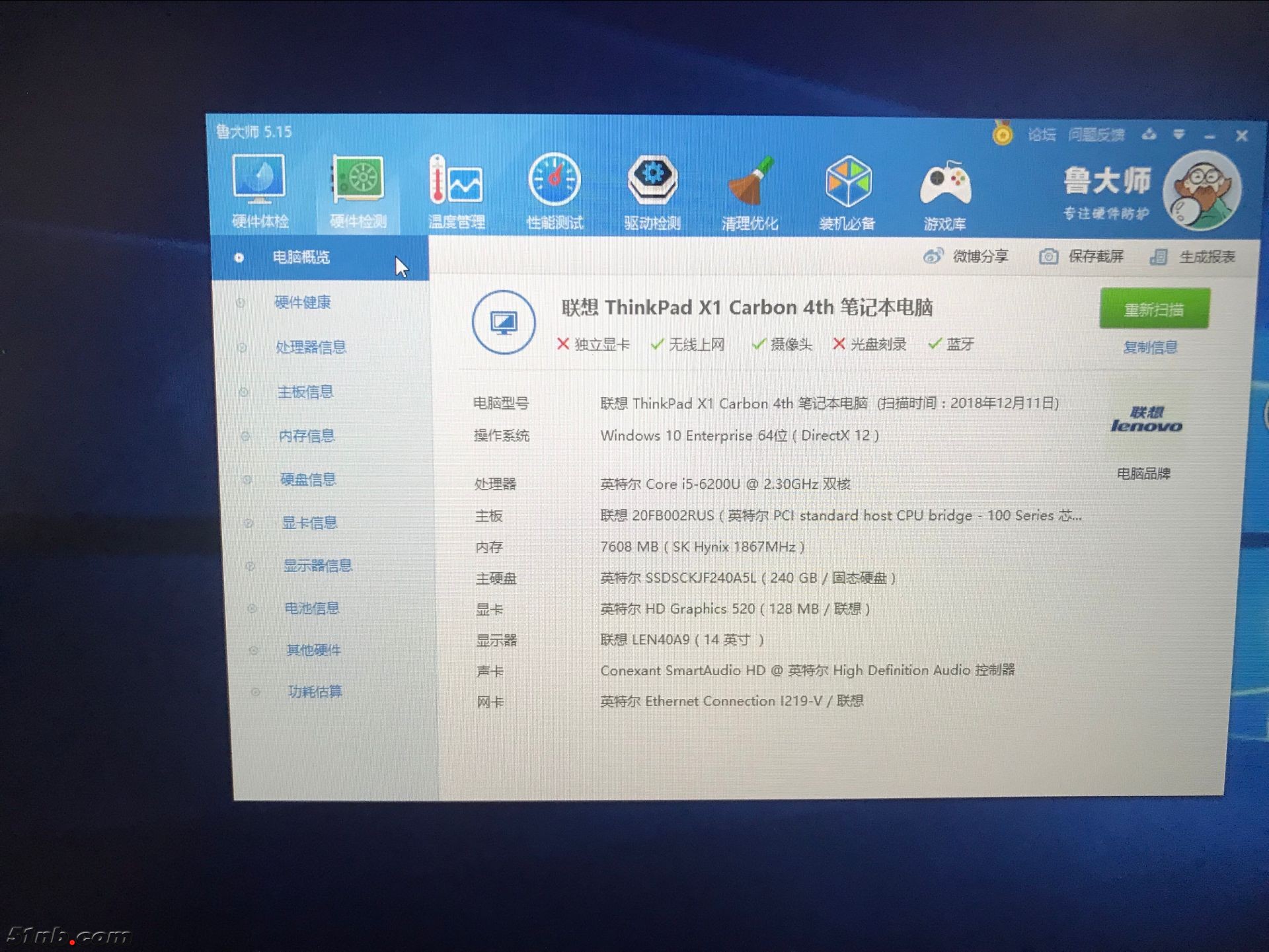Select 电脑概览 radio item in sidebar
The width and height of the screenshot is (1269, 952).
(301, 258)
